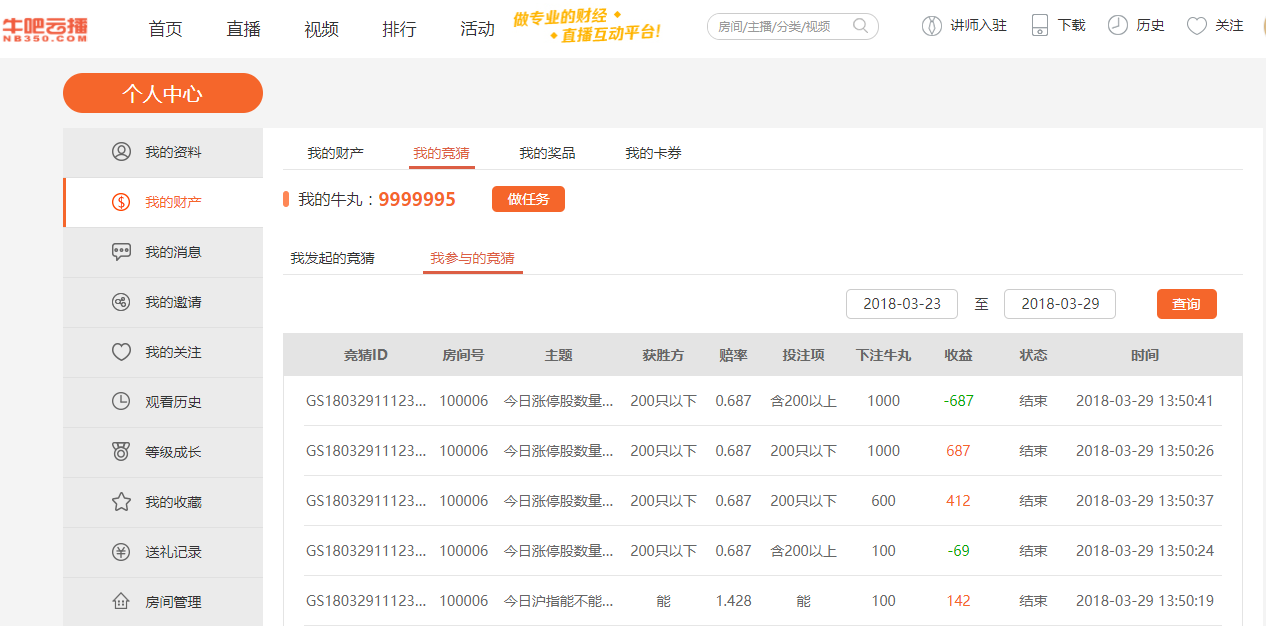
Task: Click timestamp 2018-03-29 13:50:41
Action: (x=1144, y=401)
